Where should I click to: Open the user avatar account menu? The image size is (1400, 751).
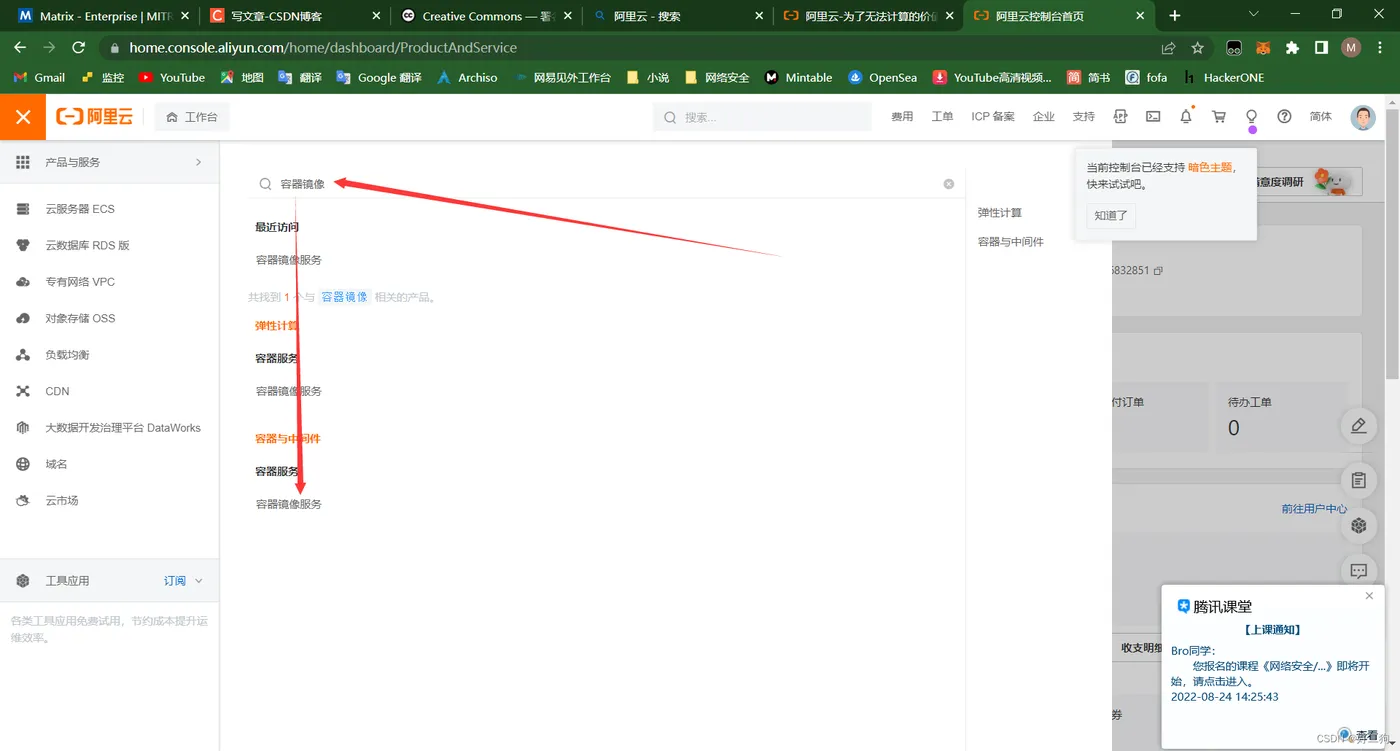click(1363, 117)
